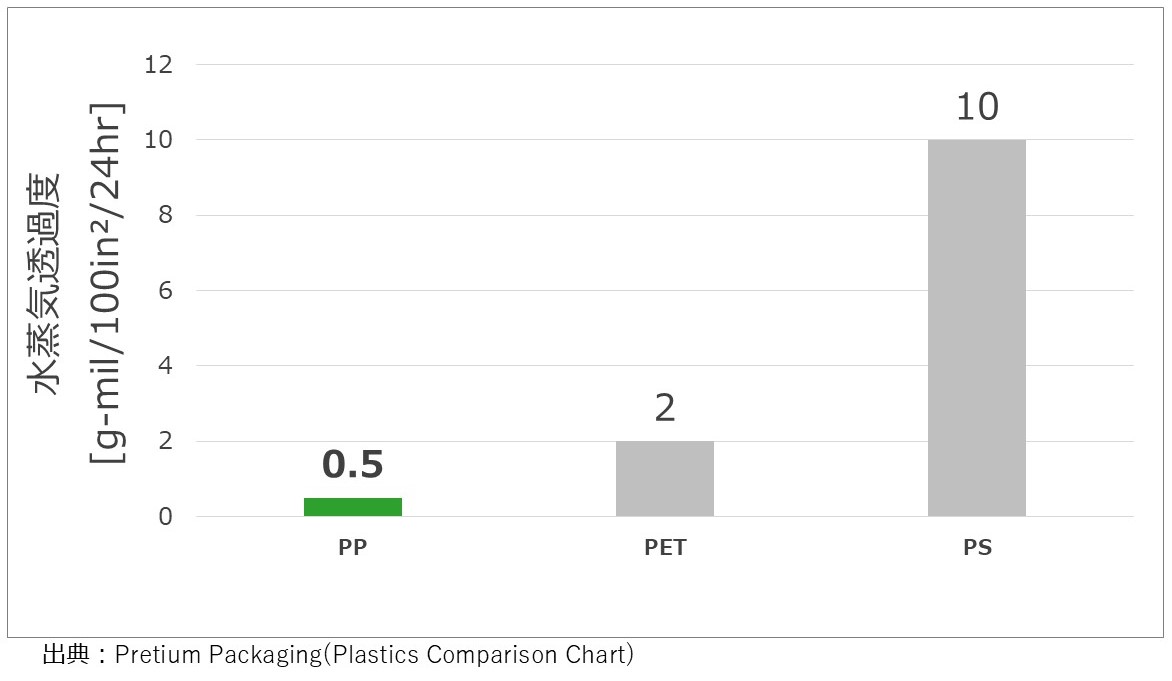Select the y-axis tick label 2

point(165,441)
